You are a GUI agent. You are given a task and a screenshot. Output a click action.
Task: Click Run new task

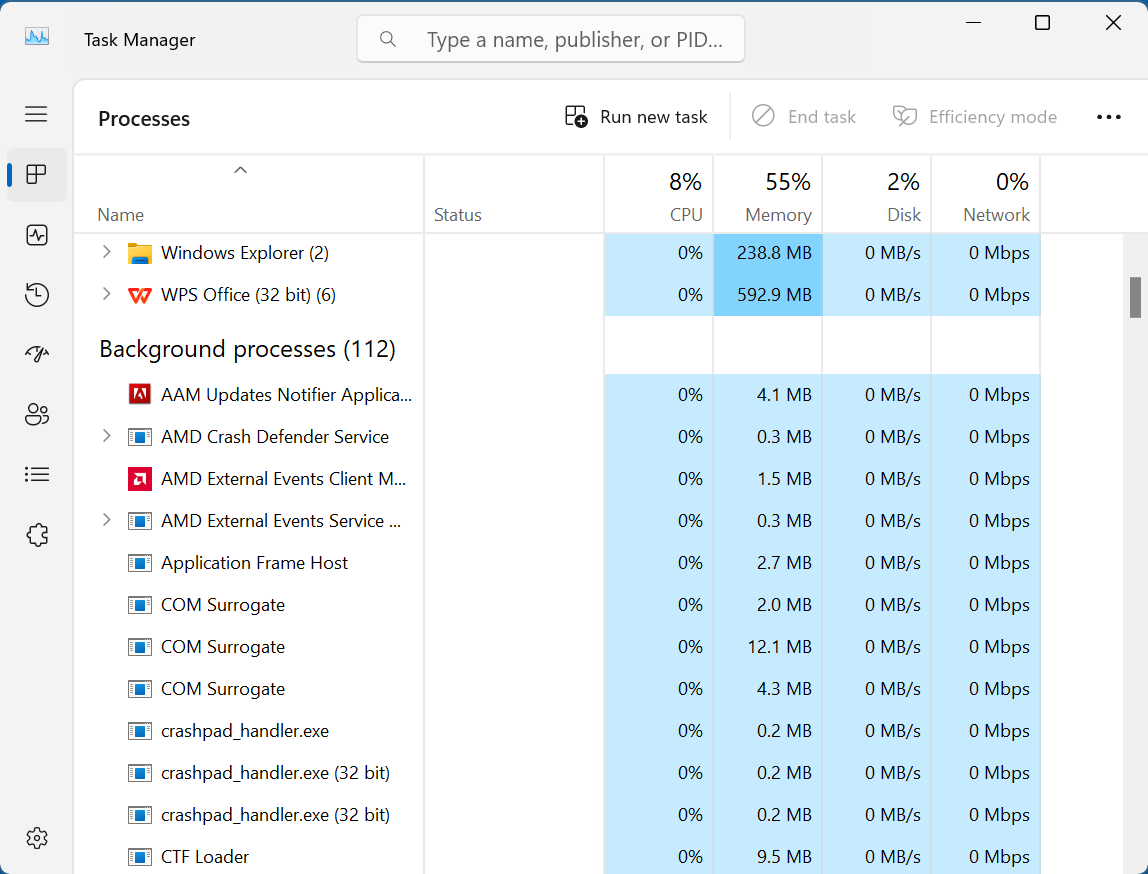tap(635, 116)
